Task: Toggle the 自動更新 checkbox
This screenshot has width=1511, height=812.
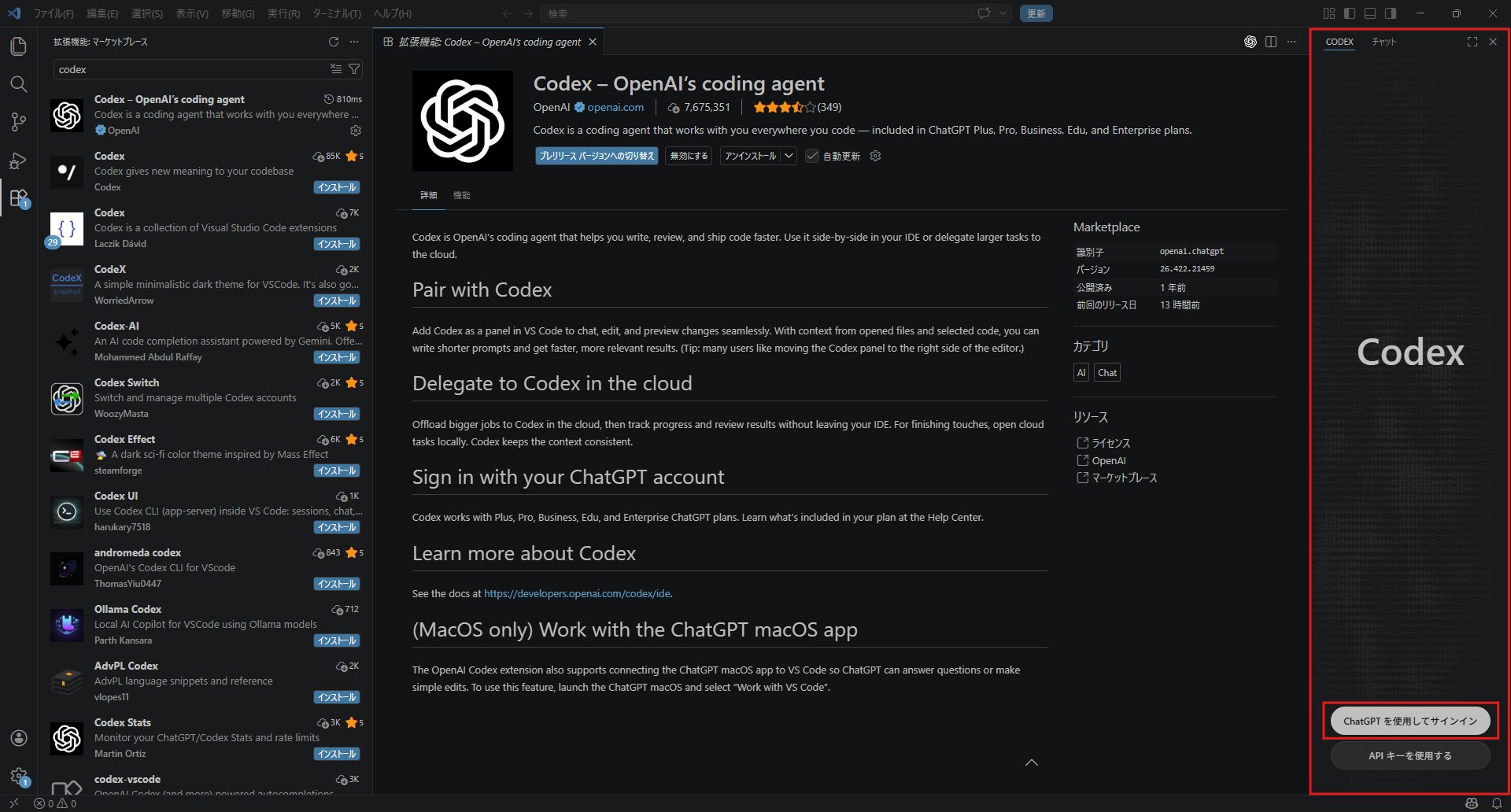Action: (x=812, y=156)
